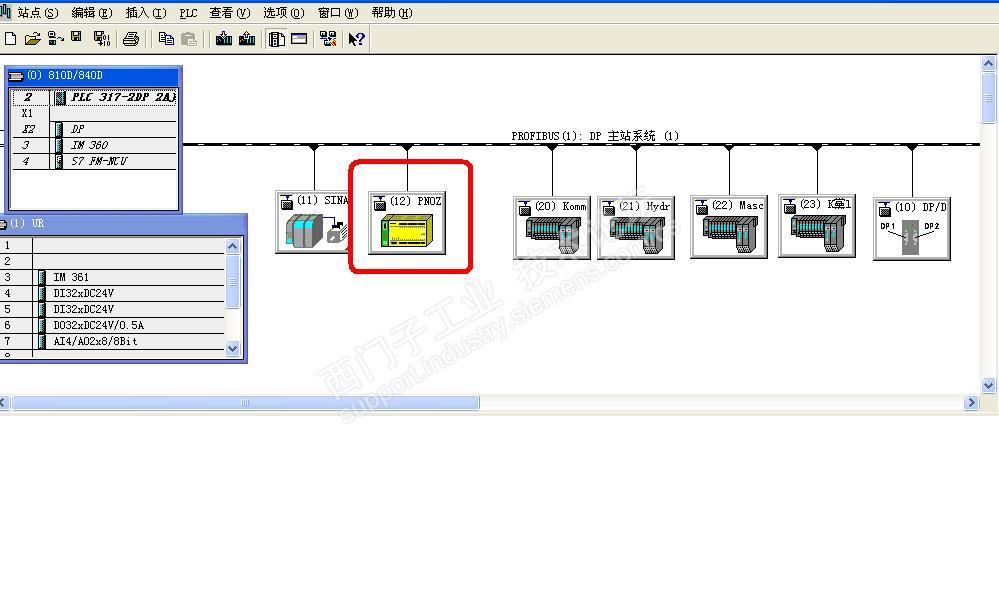
Task: Click the Print toolbar icon
Action: [x=131, y=39]
